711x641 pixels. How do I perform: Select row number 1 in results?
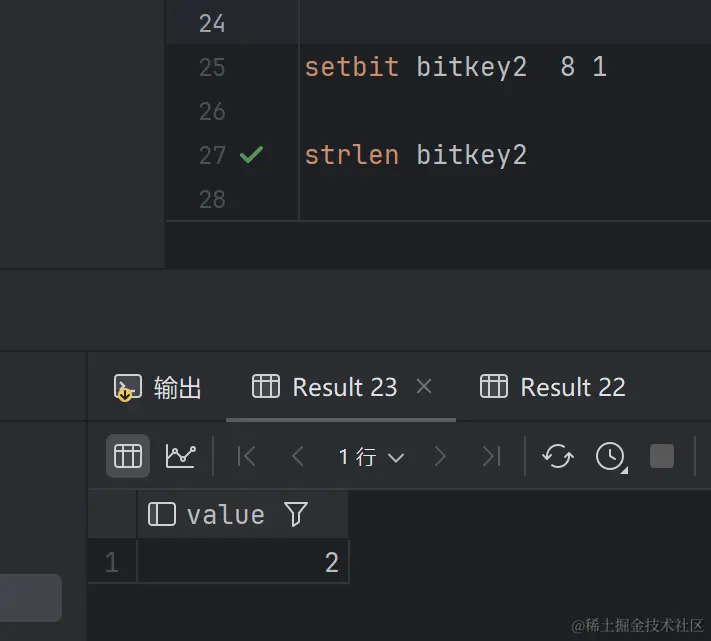112,562
